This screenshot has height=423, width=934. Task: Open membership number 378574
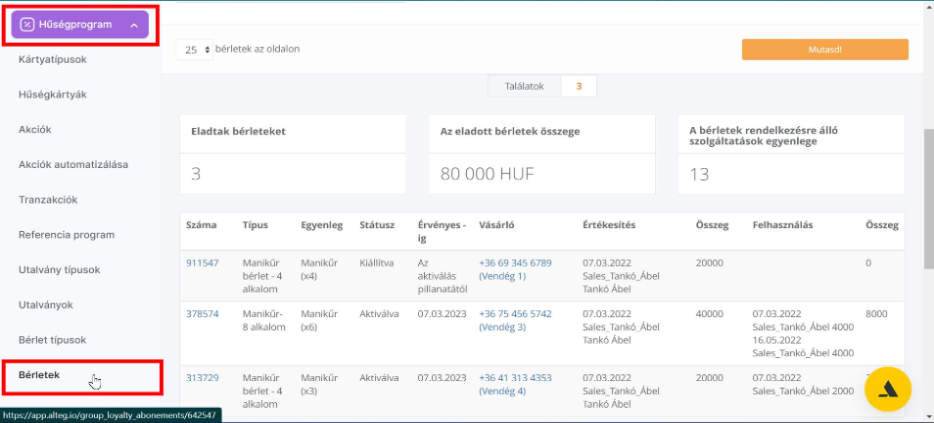pyautogui.click(x=202, y=313)
